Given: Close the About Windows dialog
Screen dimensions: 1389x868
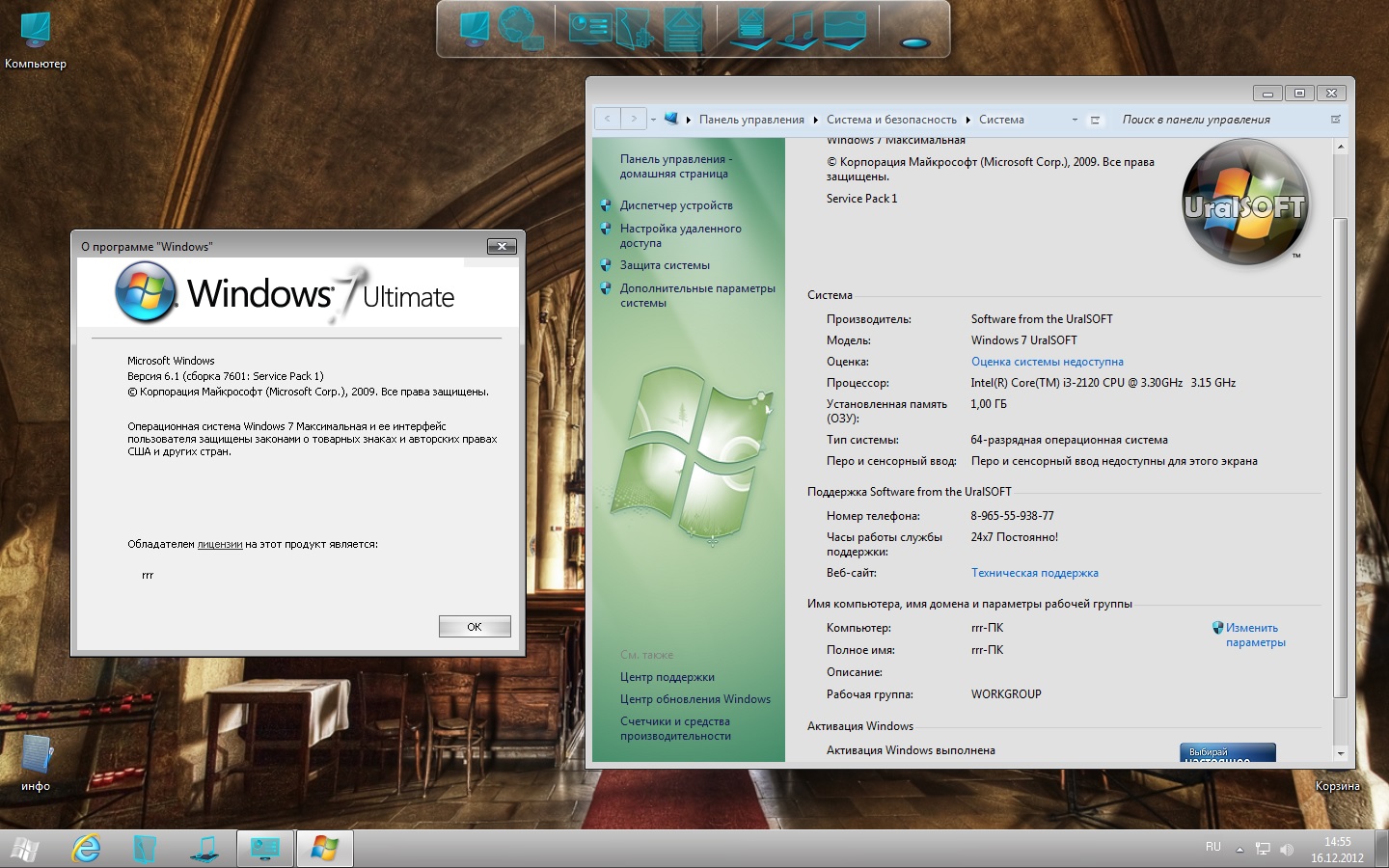Looking at the screenshot, I should click(502, 246).
